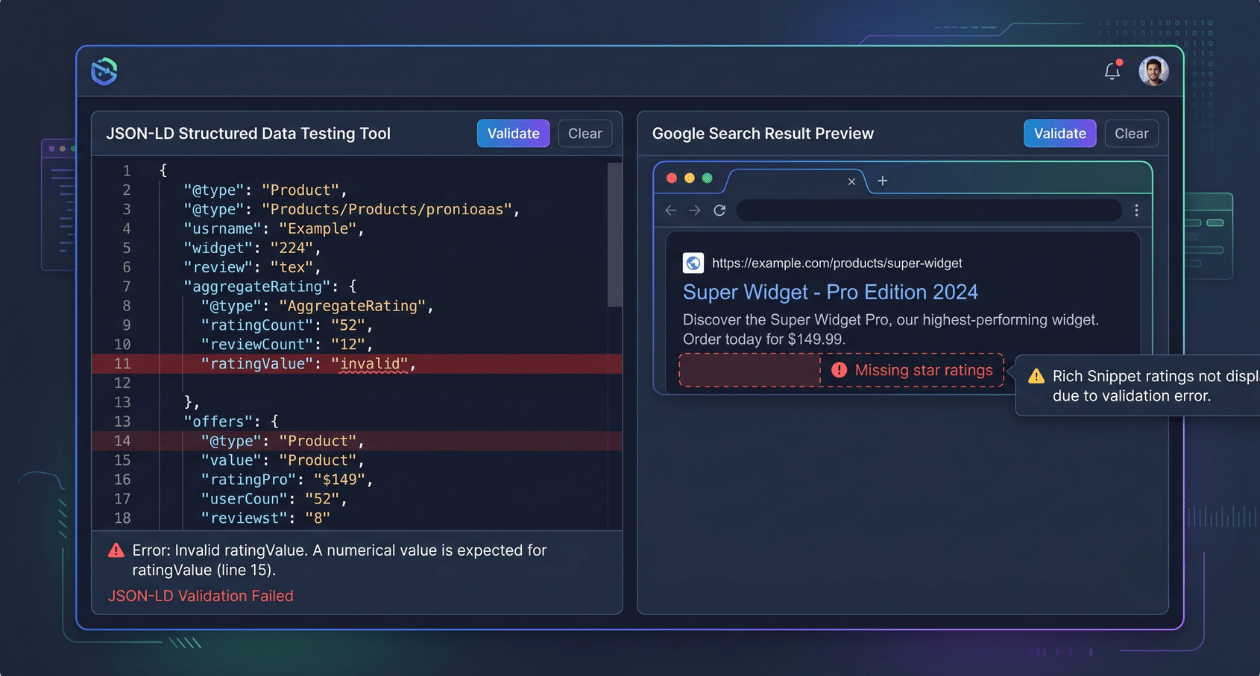Open the mock browser three-dot menu
The image size is (1260, 676).
tap(1137, 210)
